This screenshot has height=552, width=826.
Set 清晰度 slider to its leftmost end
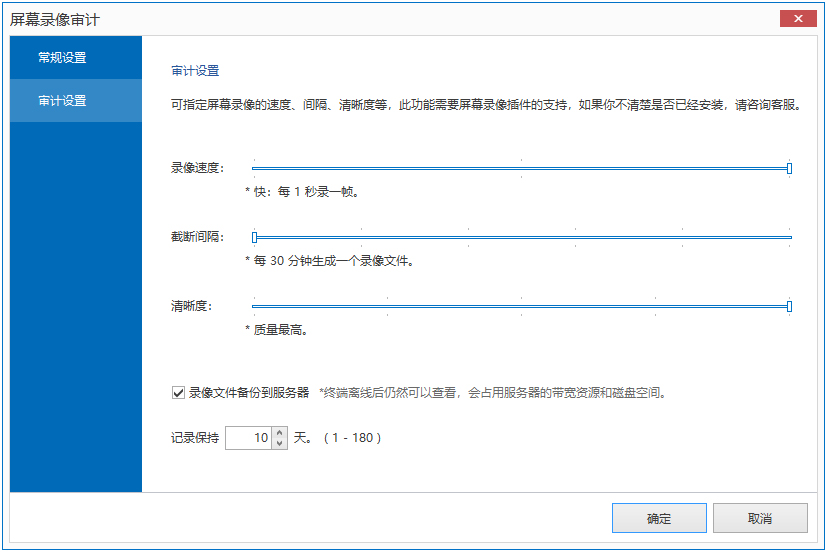255,306
